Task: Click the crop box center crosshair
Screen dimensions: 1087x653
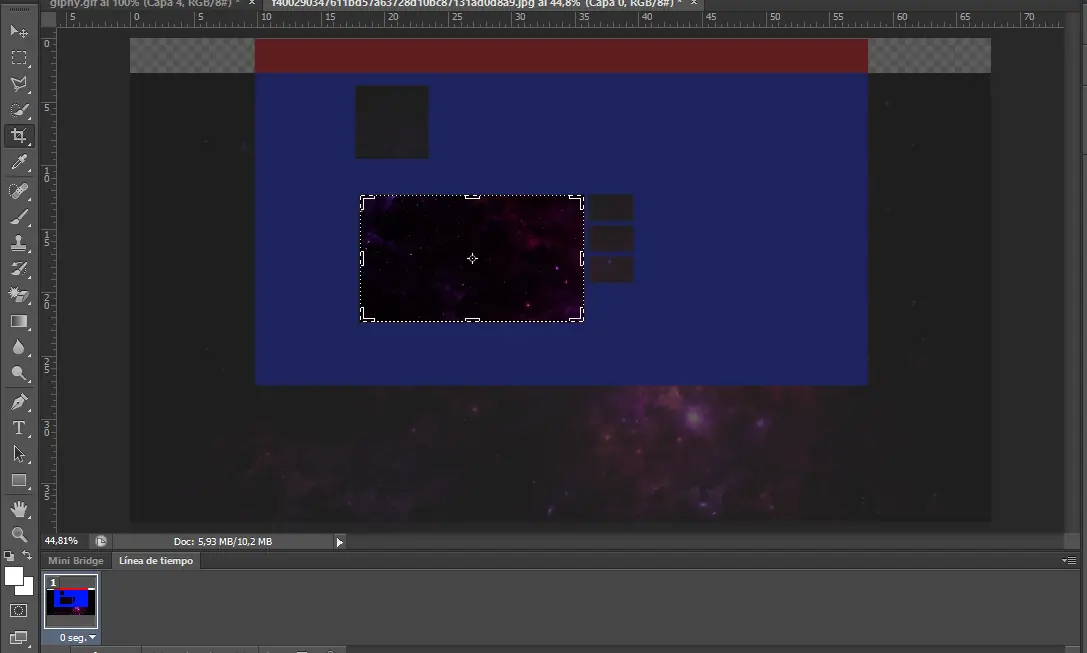Action: click(x=472, y=259)
